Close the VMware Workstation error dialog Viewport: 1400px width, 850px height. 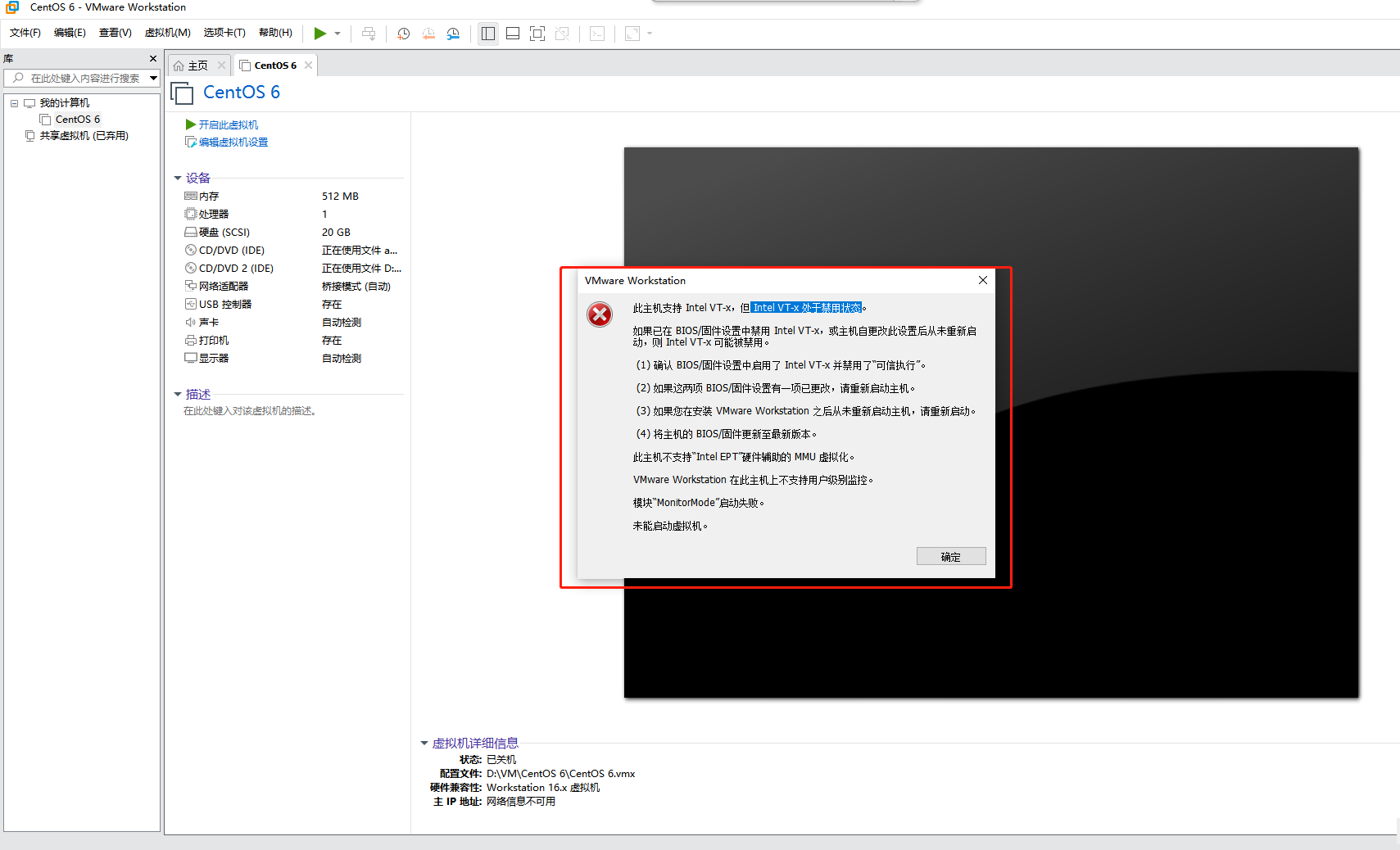point(982,280)
